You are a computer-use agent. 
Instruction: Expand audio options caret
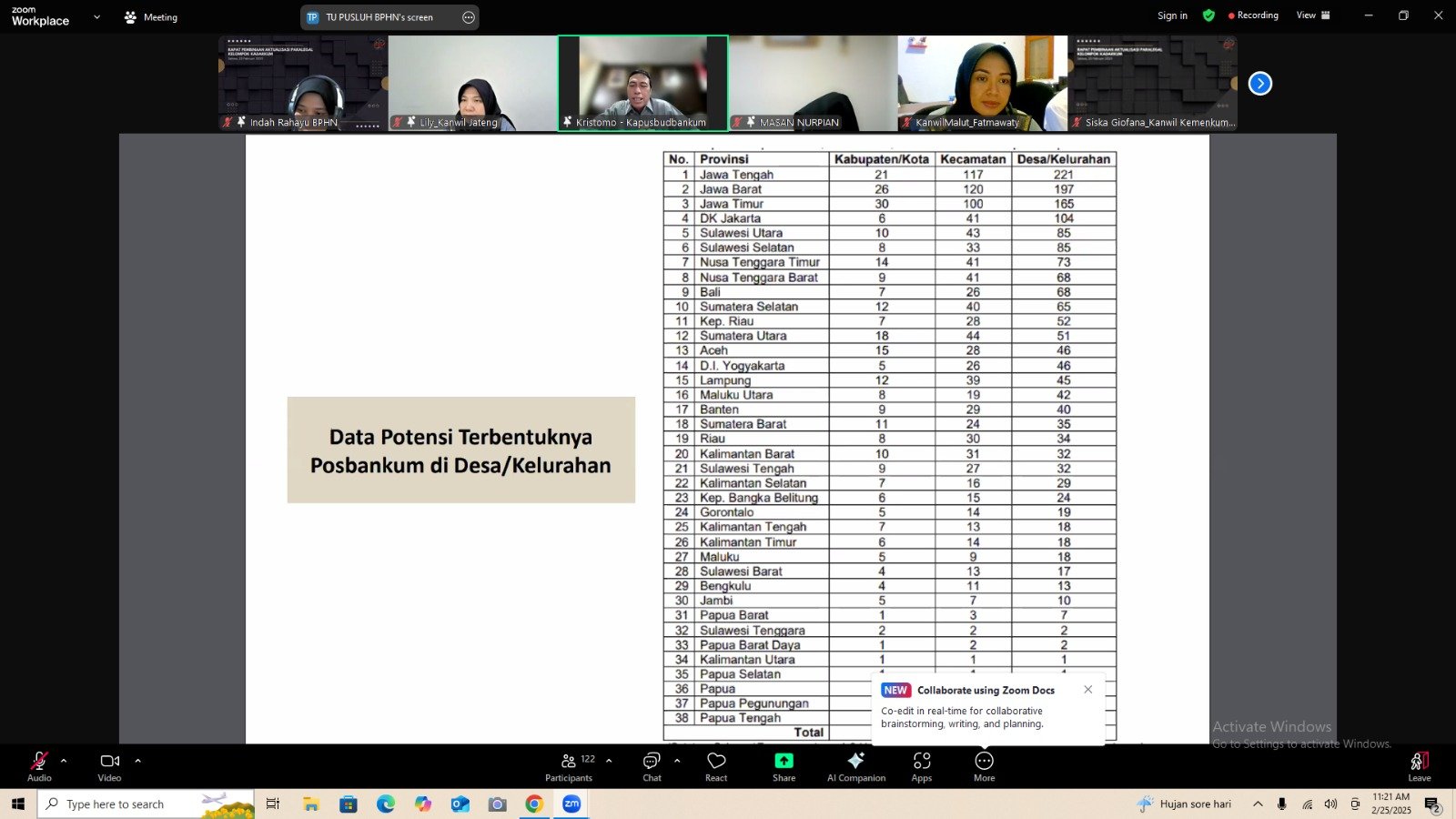pyautogui.click(x=64, y=760)
